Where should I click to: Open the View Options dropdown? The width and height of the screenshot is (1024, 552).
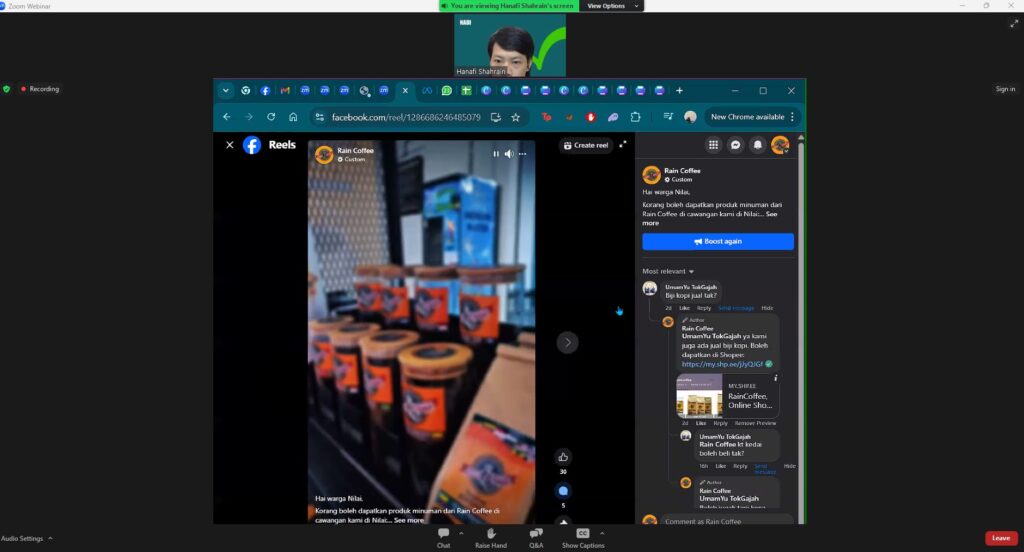click(606, 6)
